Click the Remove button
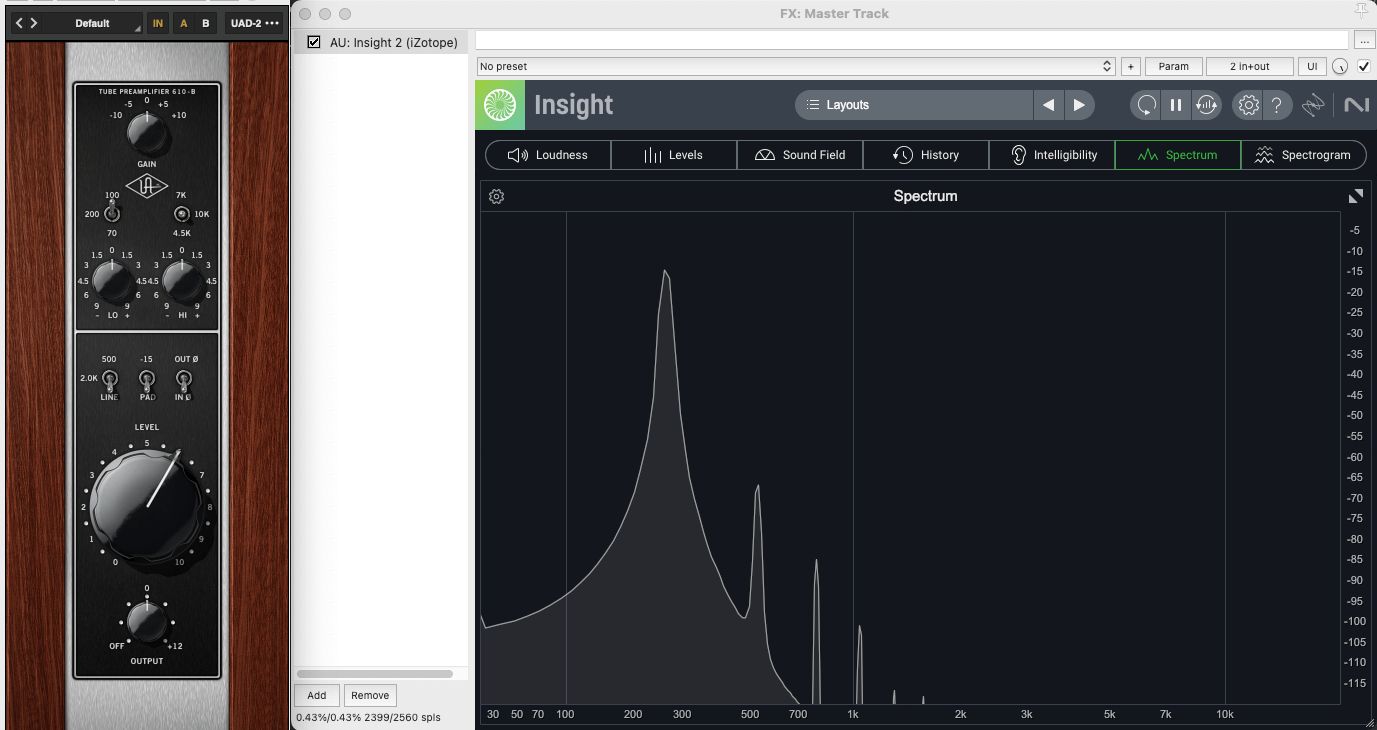The width and height of the screenshot is (1377, 730). [x=369, y=695]
